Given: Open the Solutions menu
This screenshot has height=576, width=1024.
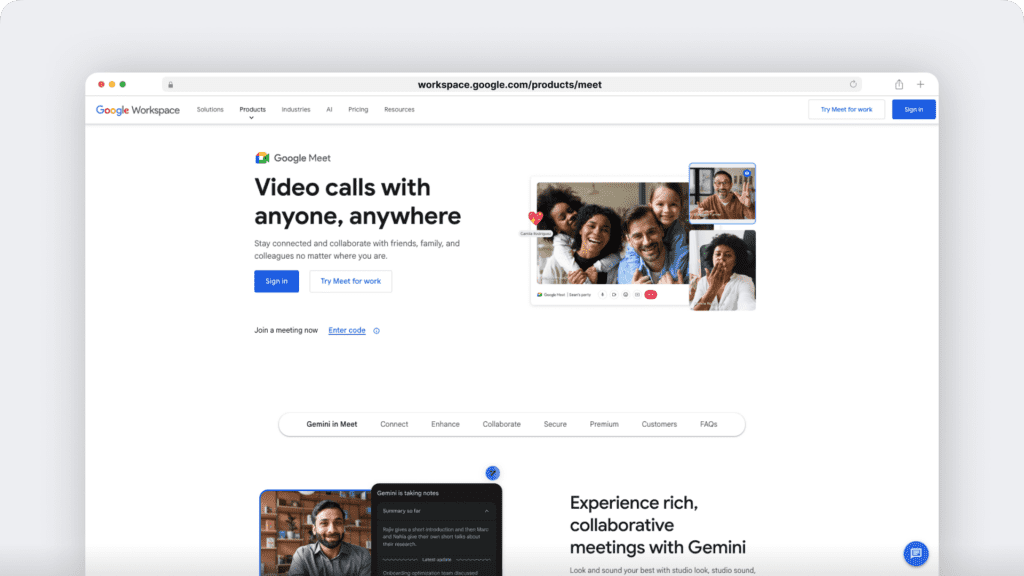Looking at the screenshot, I should tap(210, 109).
